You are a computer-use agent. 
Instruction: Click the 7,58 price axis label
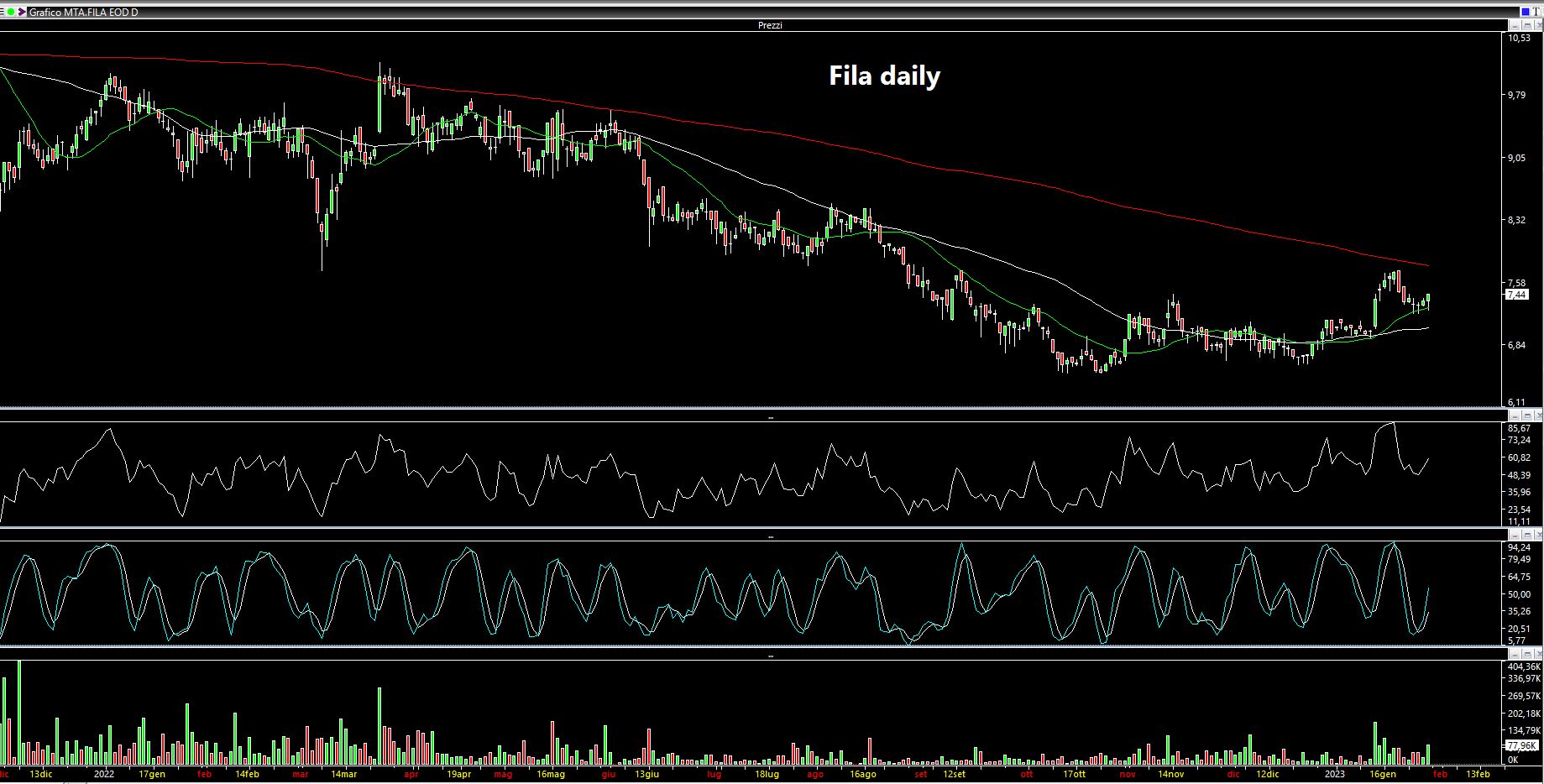point(1517,283)
